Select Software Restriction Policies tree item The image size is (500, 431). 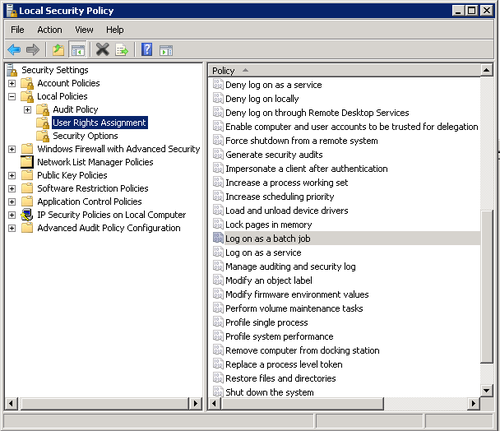[93, 189]
